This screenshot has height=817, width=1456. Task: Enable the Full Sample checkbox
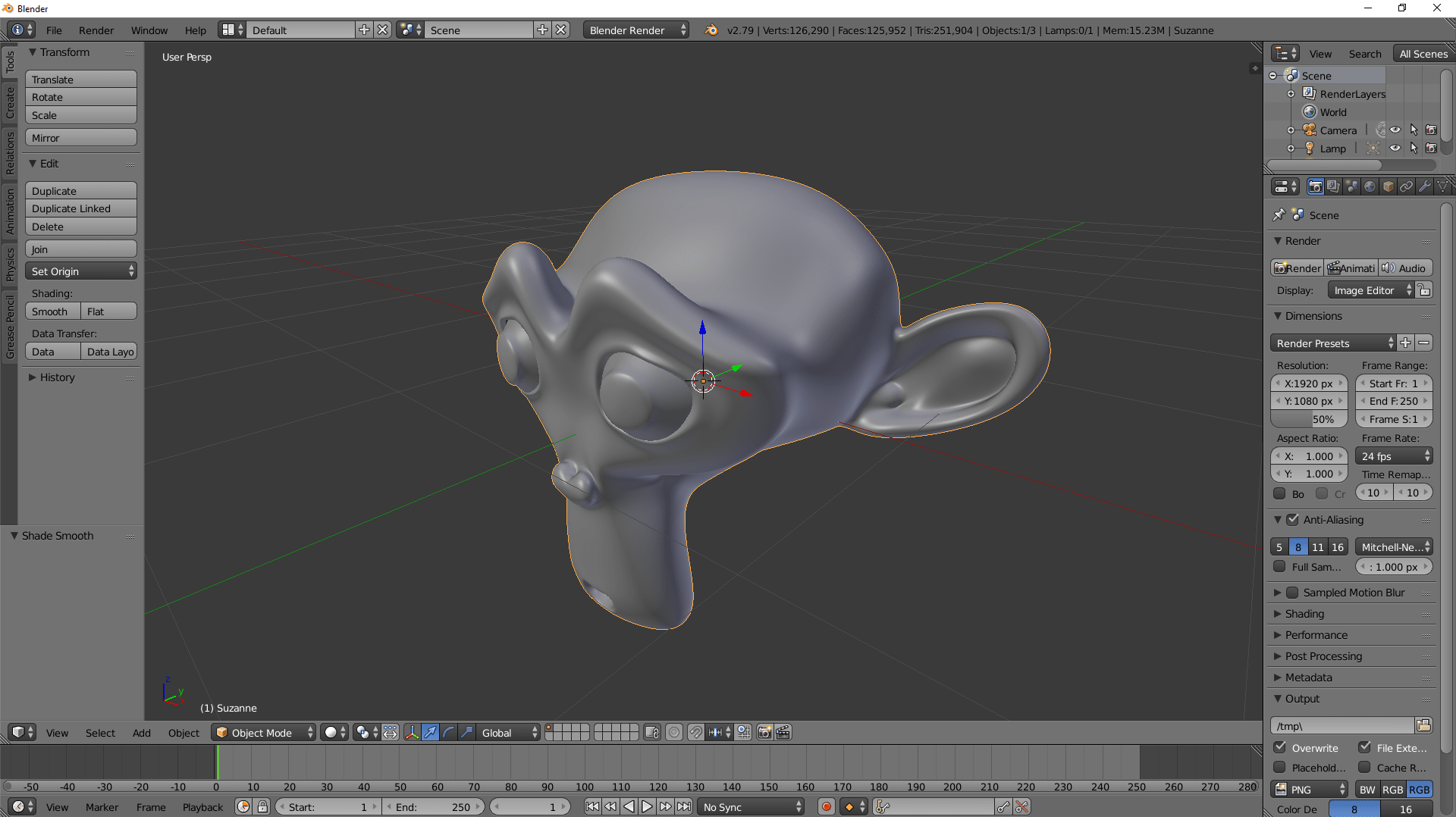[1281, 566]
